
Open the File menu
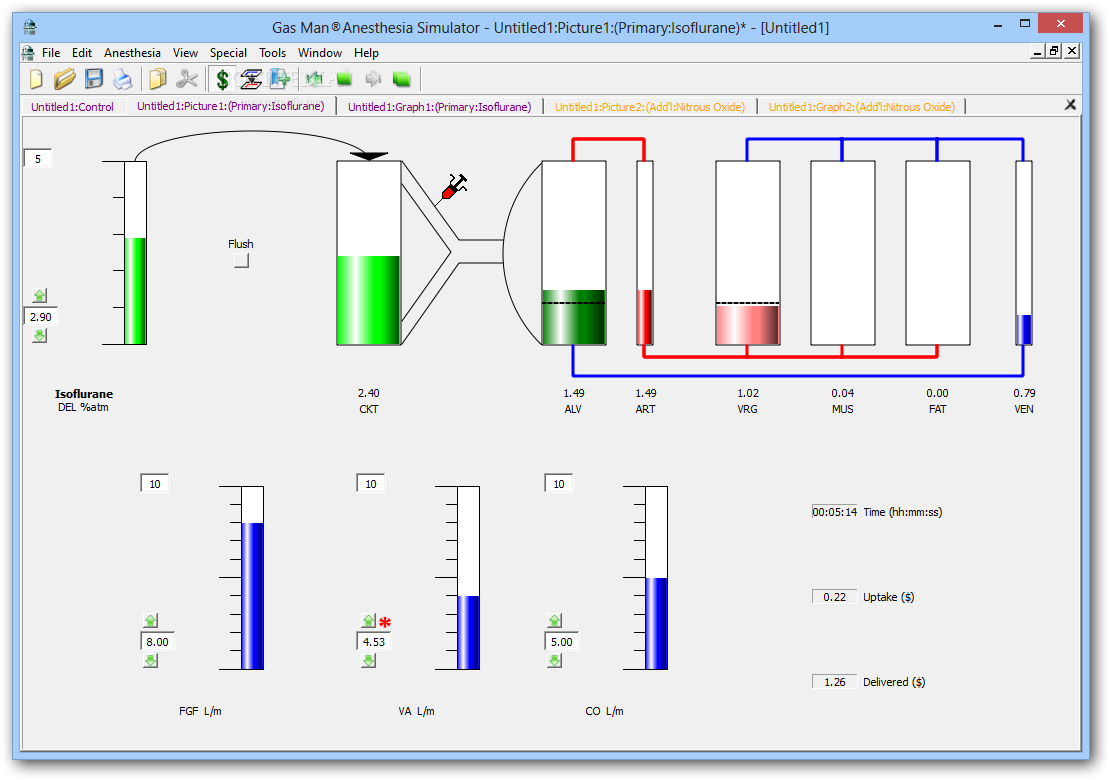pos(51,52)
